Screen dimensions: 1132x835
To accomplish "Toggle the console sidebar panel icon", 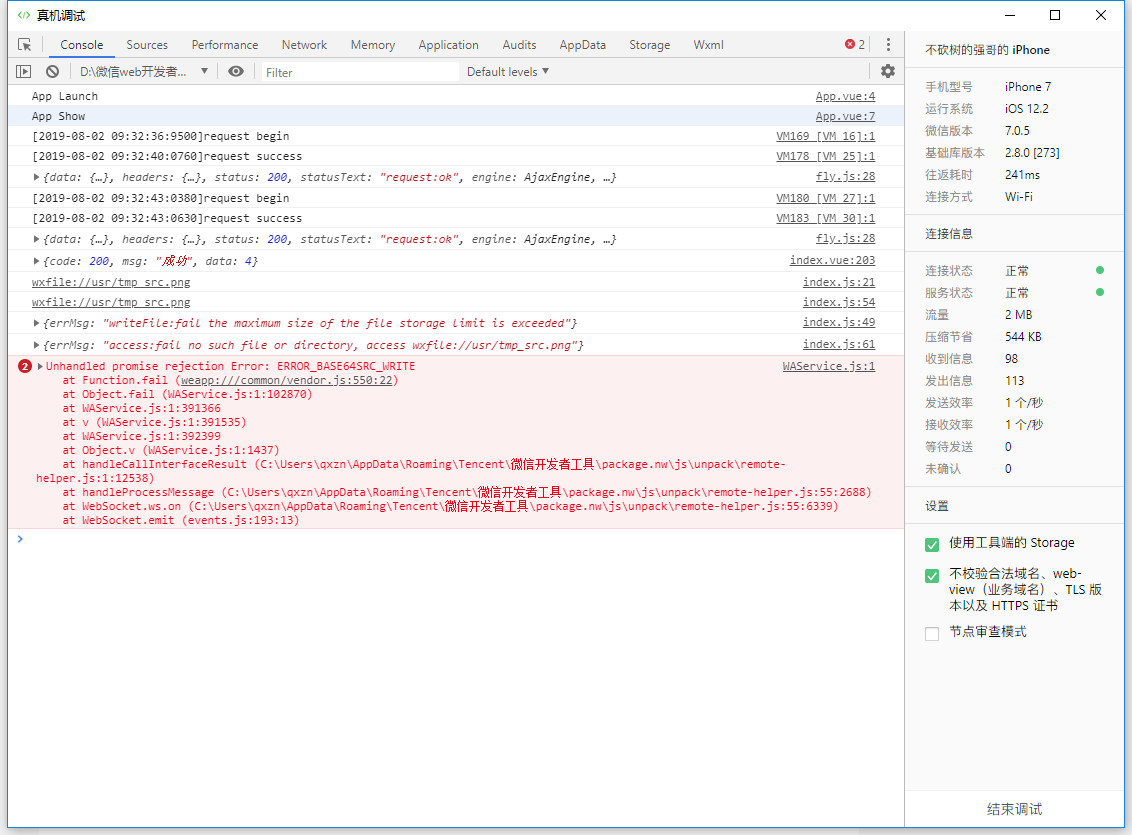I will 24,72.
